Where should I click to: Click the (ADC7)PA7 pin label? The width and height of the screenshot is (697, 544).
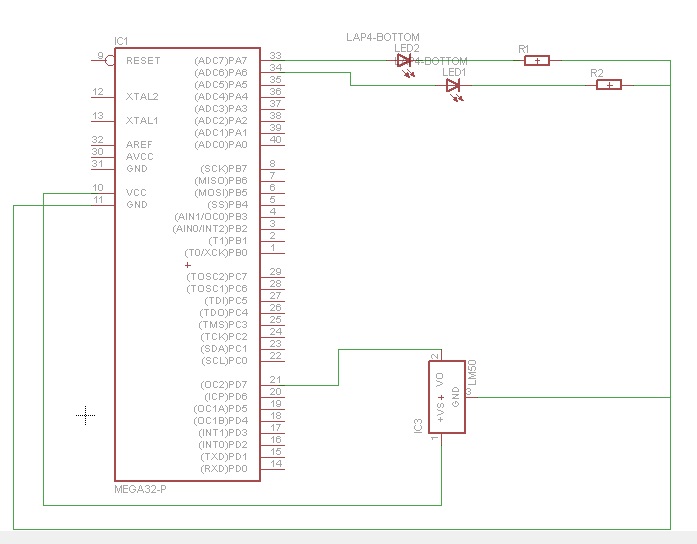click(x=221, y=60)
